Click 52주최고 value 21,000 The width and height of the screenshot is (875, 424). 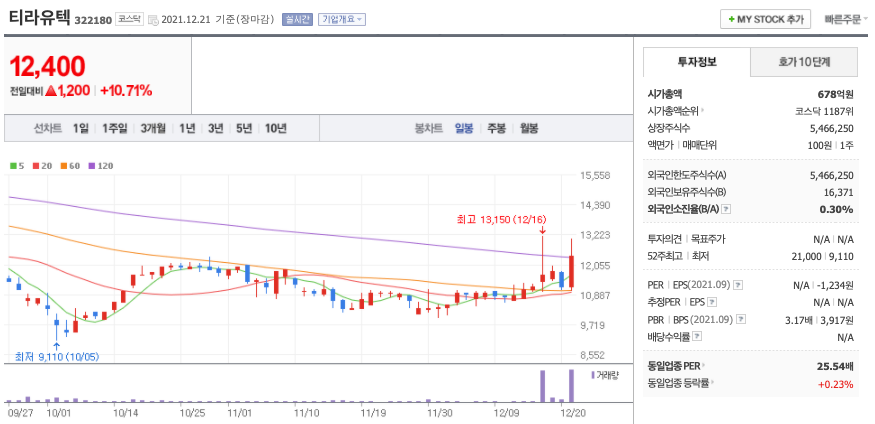(808, 256)
